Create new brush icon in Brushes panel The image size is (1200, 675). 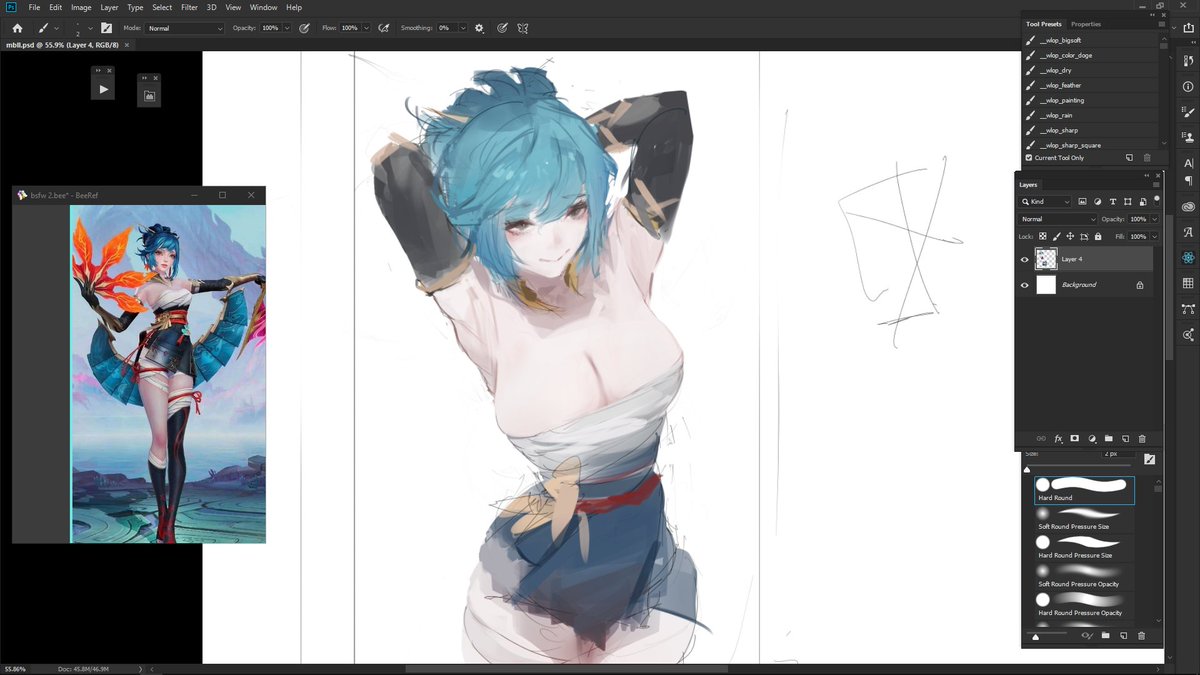coord(1124,635)
